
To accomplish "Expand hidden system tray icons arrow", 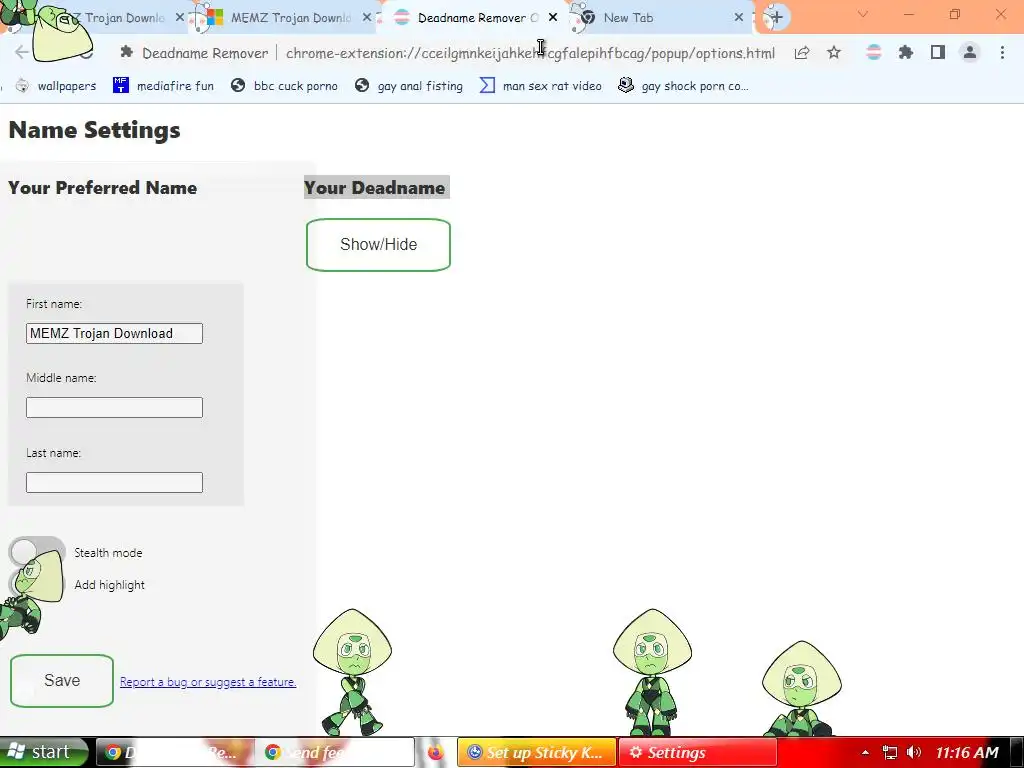I will [x=865, y=752].
